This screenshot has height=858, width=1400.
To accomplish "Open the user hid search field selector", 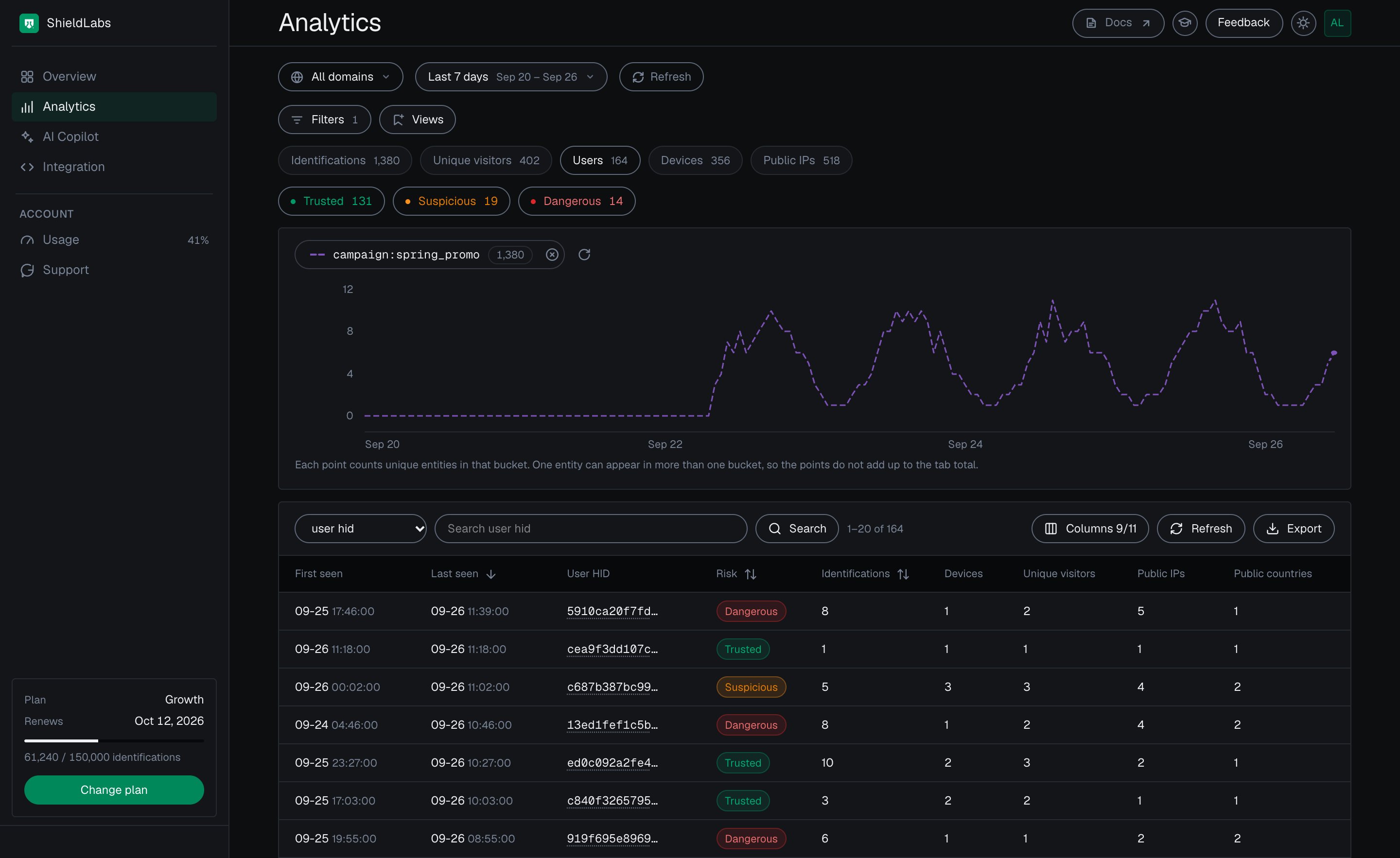I will 360,529.
